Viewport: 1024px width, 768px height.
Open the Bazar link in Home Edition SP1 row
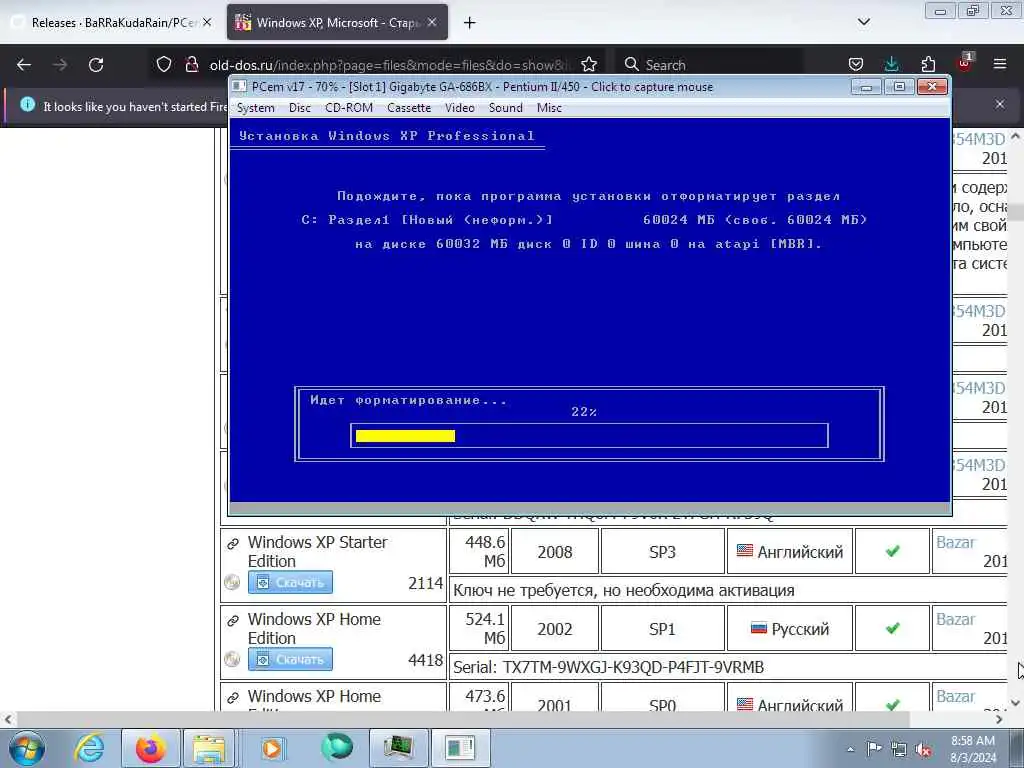(x=955, y=619)
